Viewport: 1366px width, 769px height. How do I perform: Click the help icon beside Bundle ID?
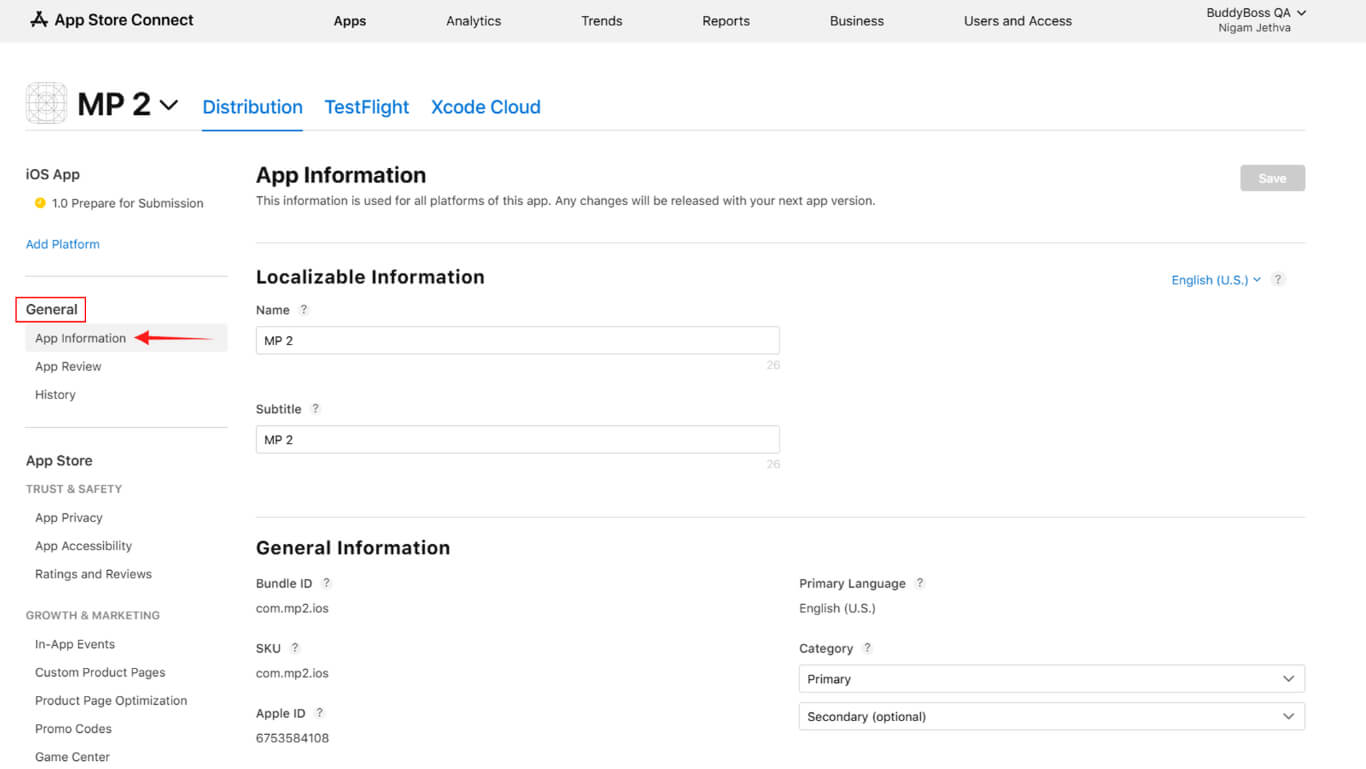tap(326, 583)
